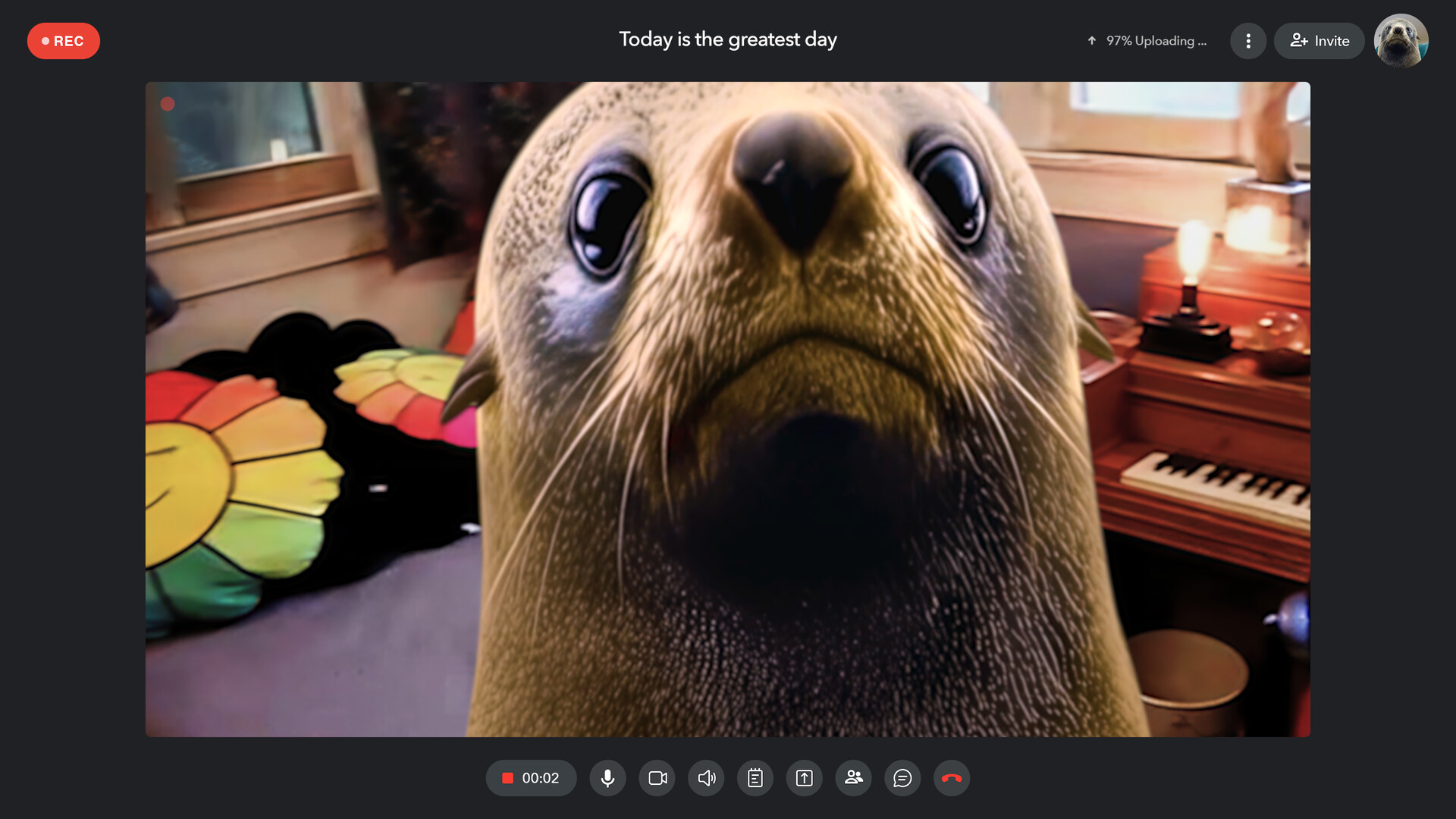Turn off the video camera
Image resolution: width=1456 pixels, height=819 pixels.
coord(657,778)
